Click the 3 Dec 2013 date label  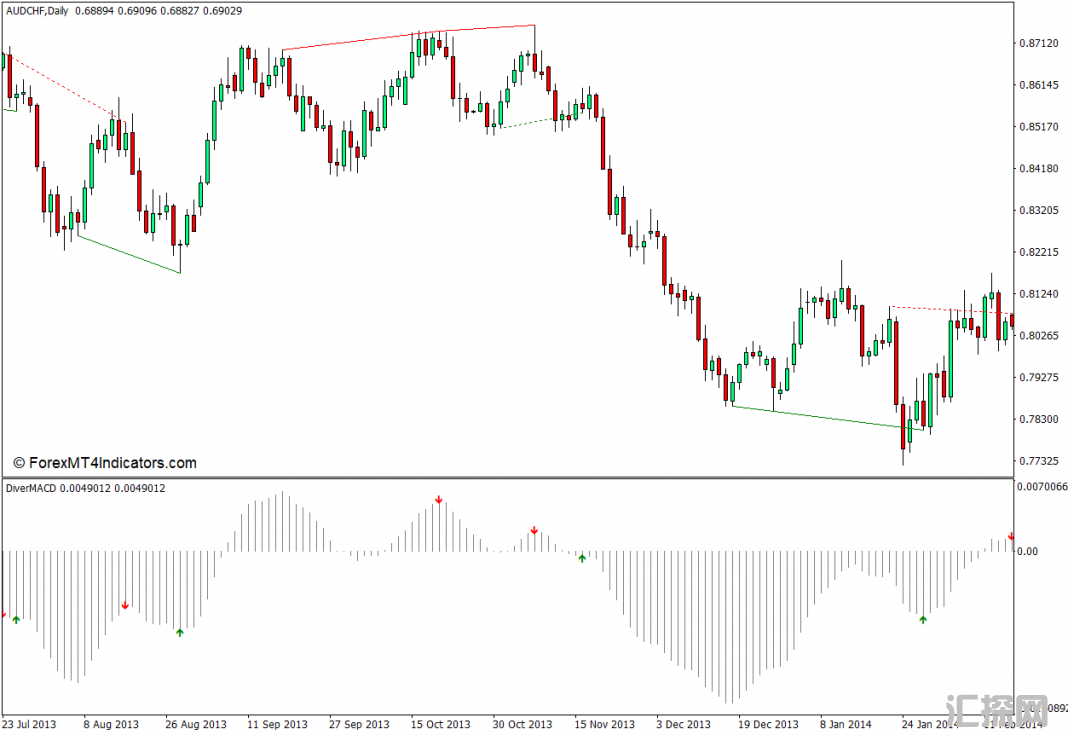[683, 724]
